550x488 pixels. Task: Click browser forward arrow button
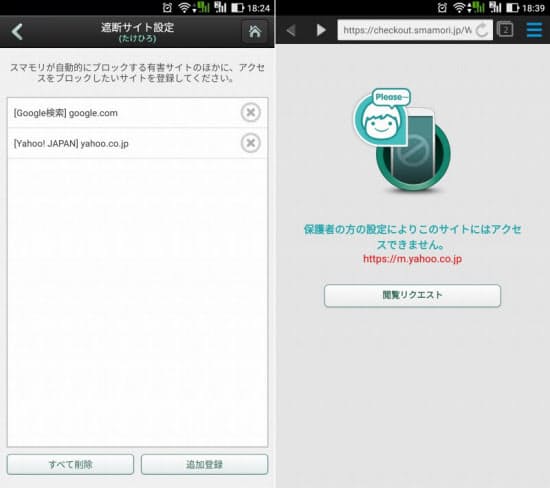(x=321, y=30)
